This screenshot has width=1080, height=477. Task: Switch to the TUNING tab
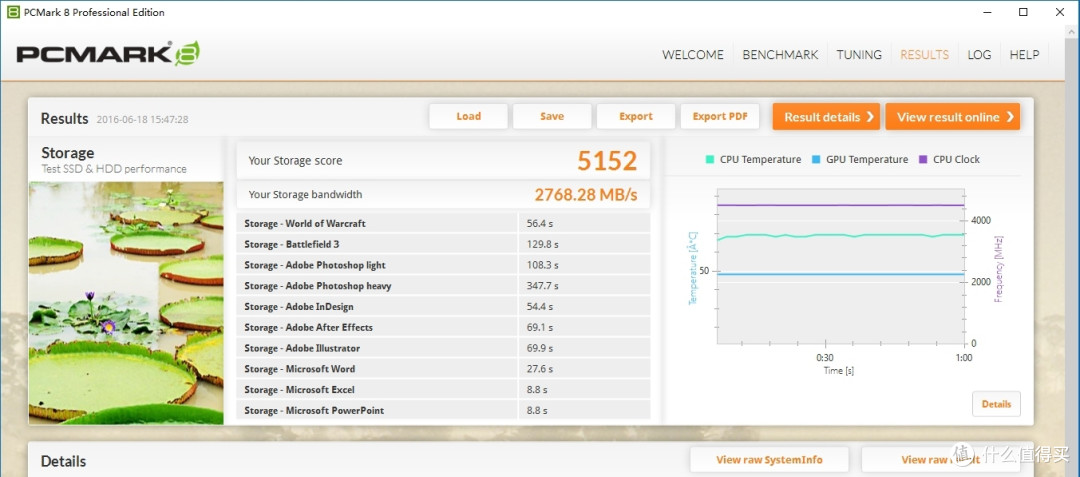tap(859, 54)
